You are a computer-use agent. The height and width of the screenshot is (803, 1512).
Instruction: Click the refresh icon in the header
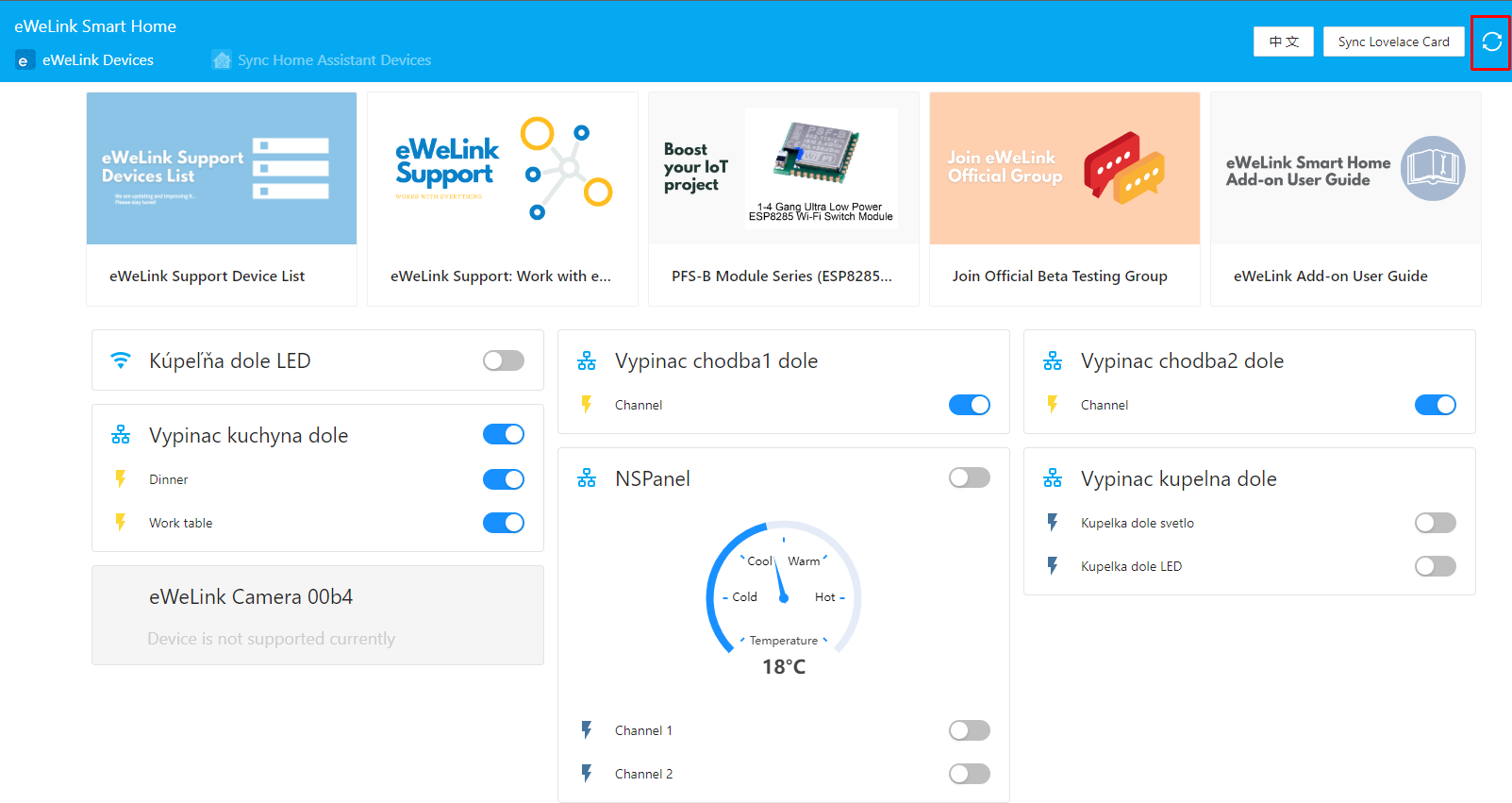point(1491,42)
